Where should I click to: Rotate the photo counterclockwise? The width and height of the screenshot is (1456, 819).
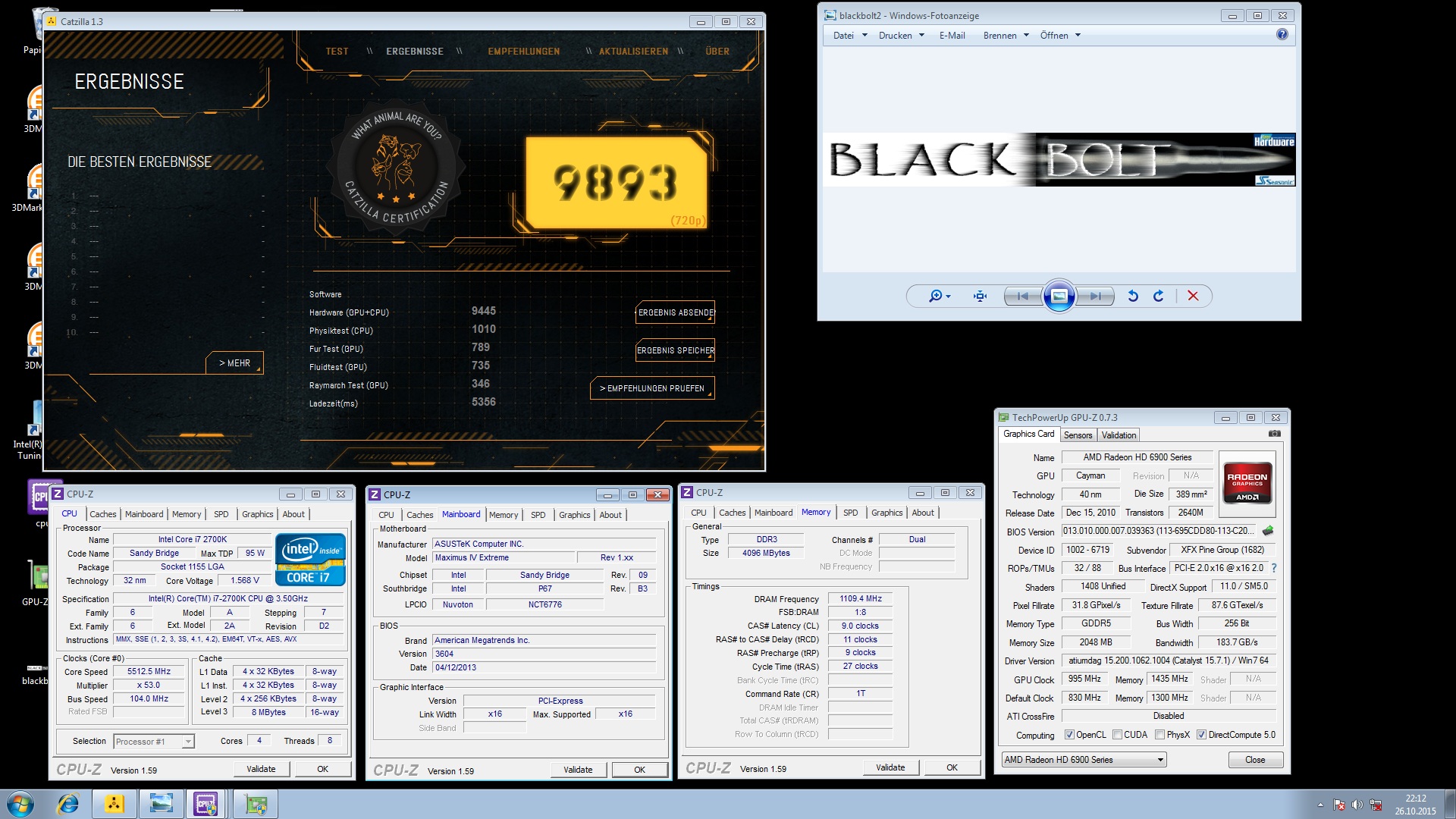tap(1133, 297)
